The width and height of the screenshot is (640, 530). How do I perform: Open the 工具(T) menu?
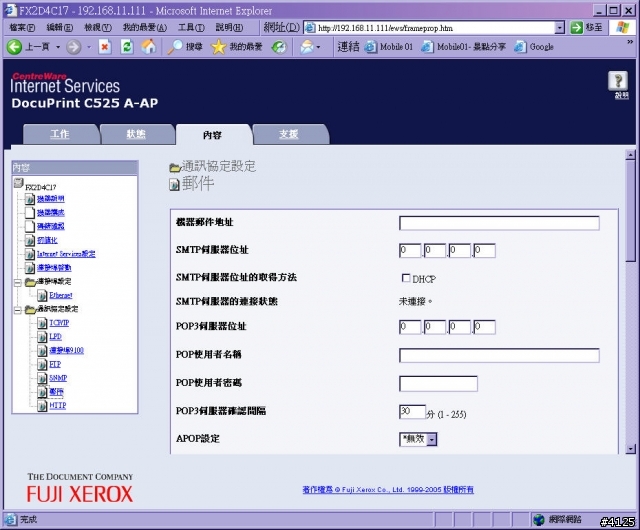(191, 27)
